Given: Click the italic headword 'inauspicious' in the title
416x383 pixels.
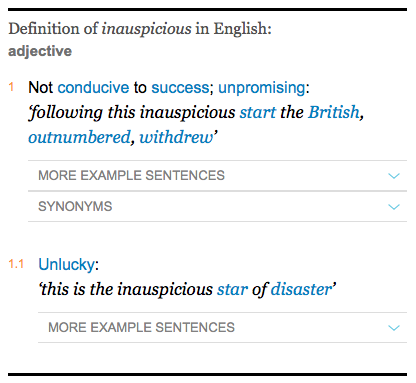Looking at the screenshot, I should coord(146,29).
